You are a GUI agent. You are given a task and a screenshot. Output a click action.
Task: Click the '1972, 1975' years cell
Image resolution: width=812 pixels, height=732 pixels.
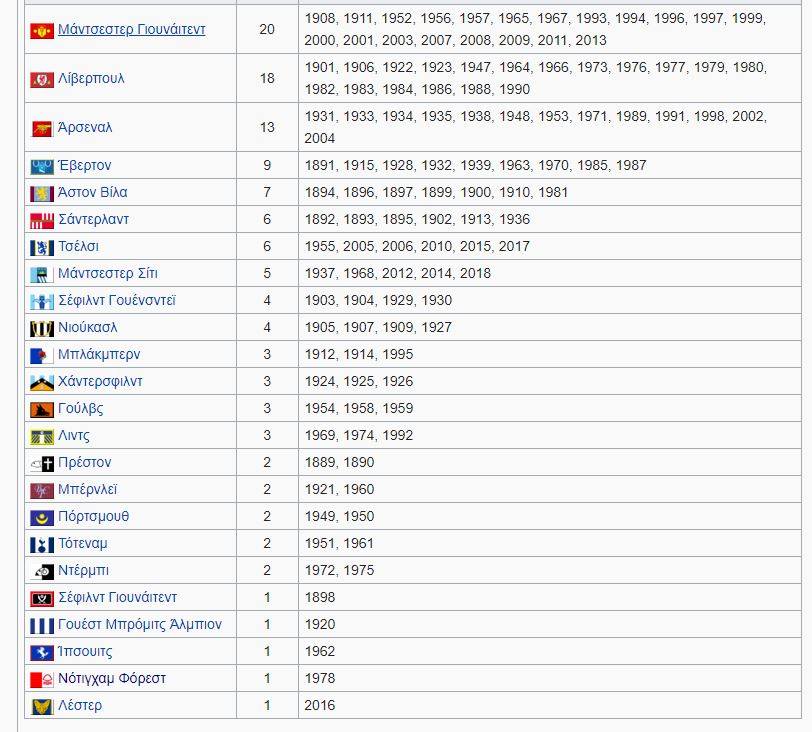pos(550,570)
